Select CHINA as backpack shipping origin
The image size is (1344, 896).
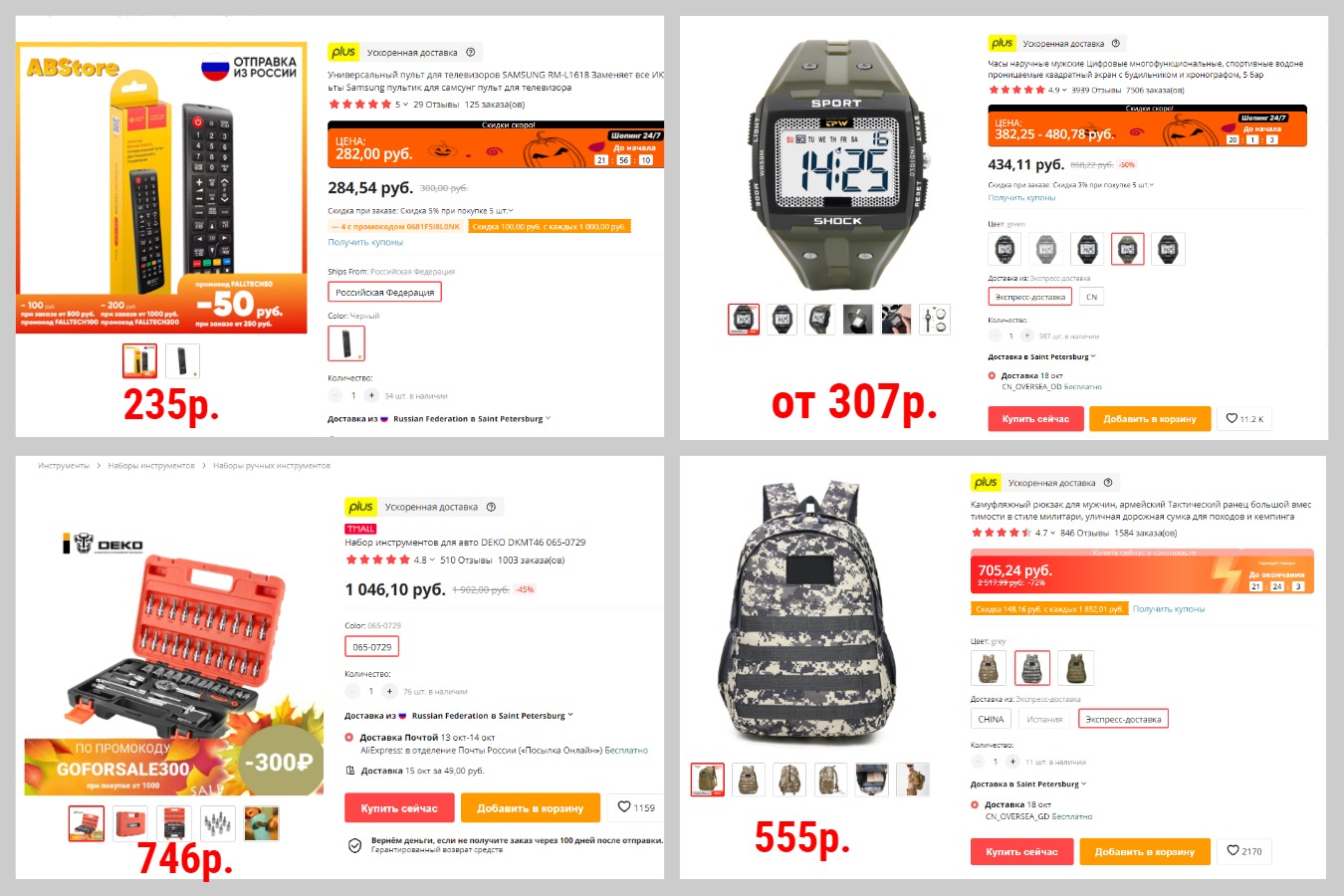click(x=991, y=719)
